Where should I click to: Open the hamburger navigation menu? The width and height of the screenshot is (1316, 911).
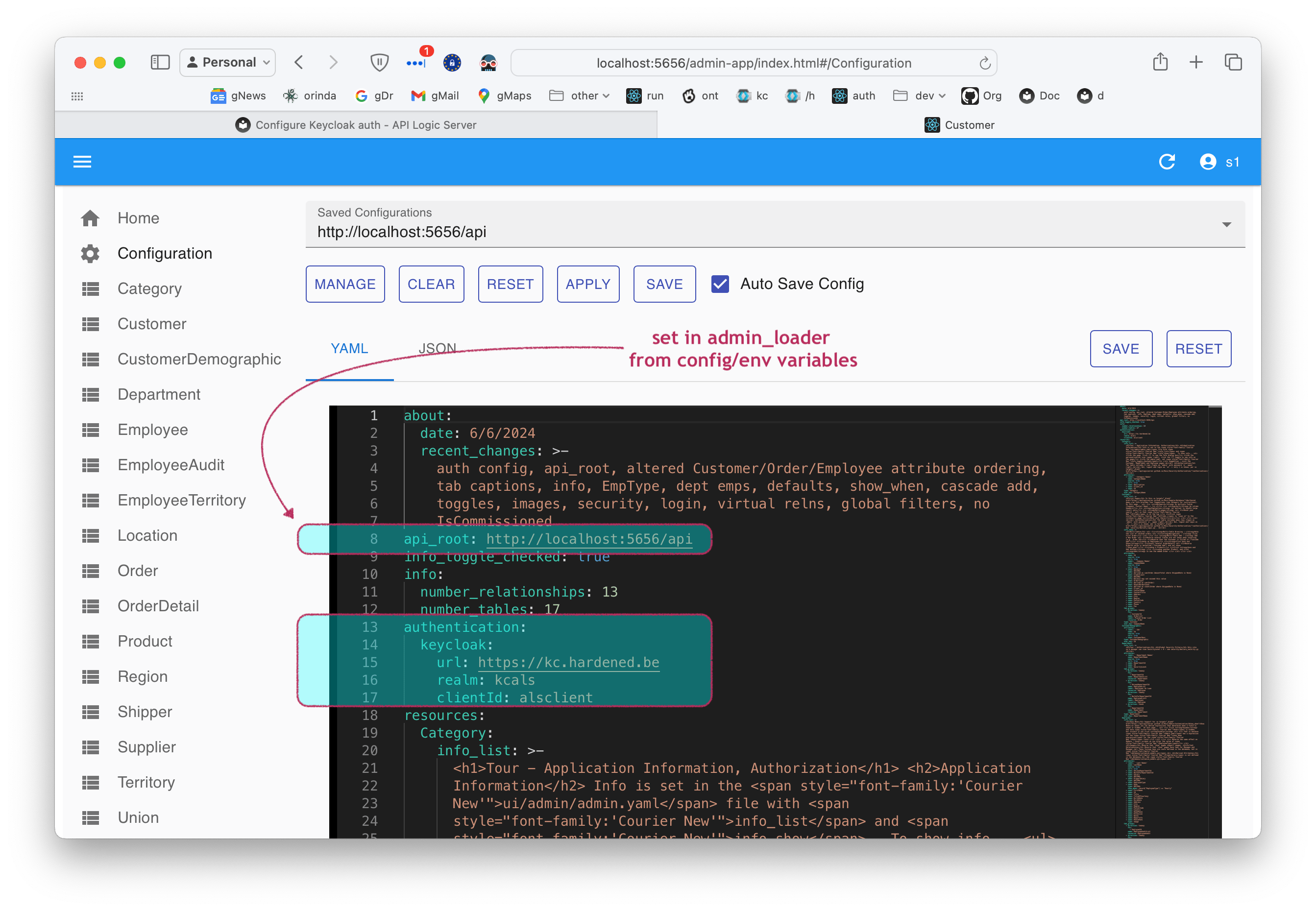pyautogui.click(x=82, y=162)
